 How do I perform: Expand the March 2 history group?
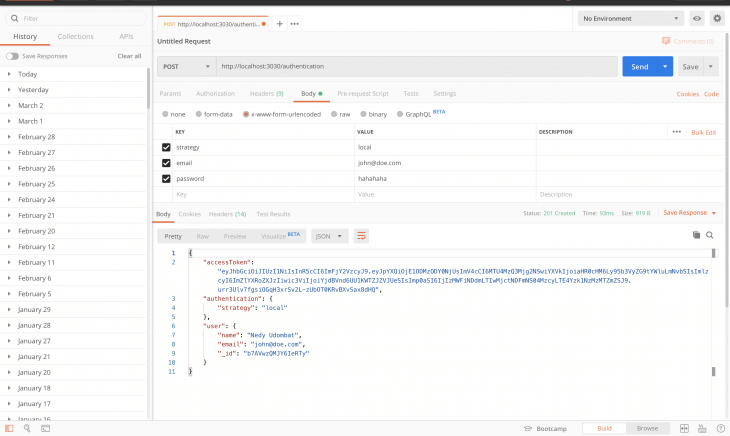[9, 105]
